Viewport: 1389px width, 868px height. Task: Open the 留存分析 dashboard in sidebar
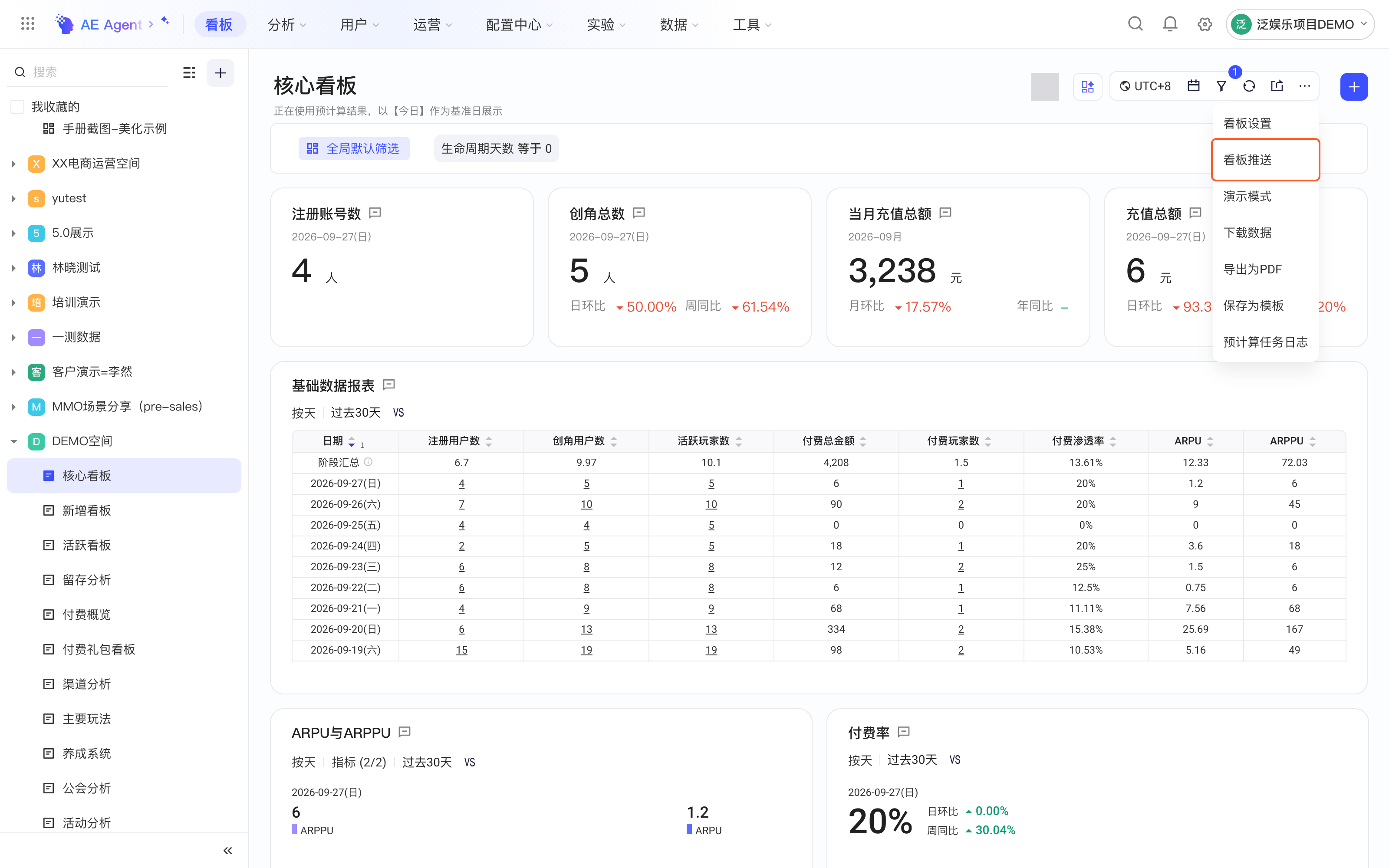(124, 580)
